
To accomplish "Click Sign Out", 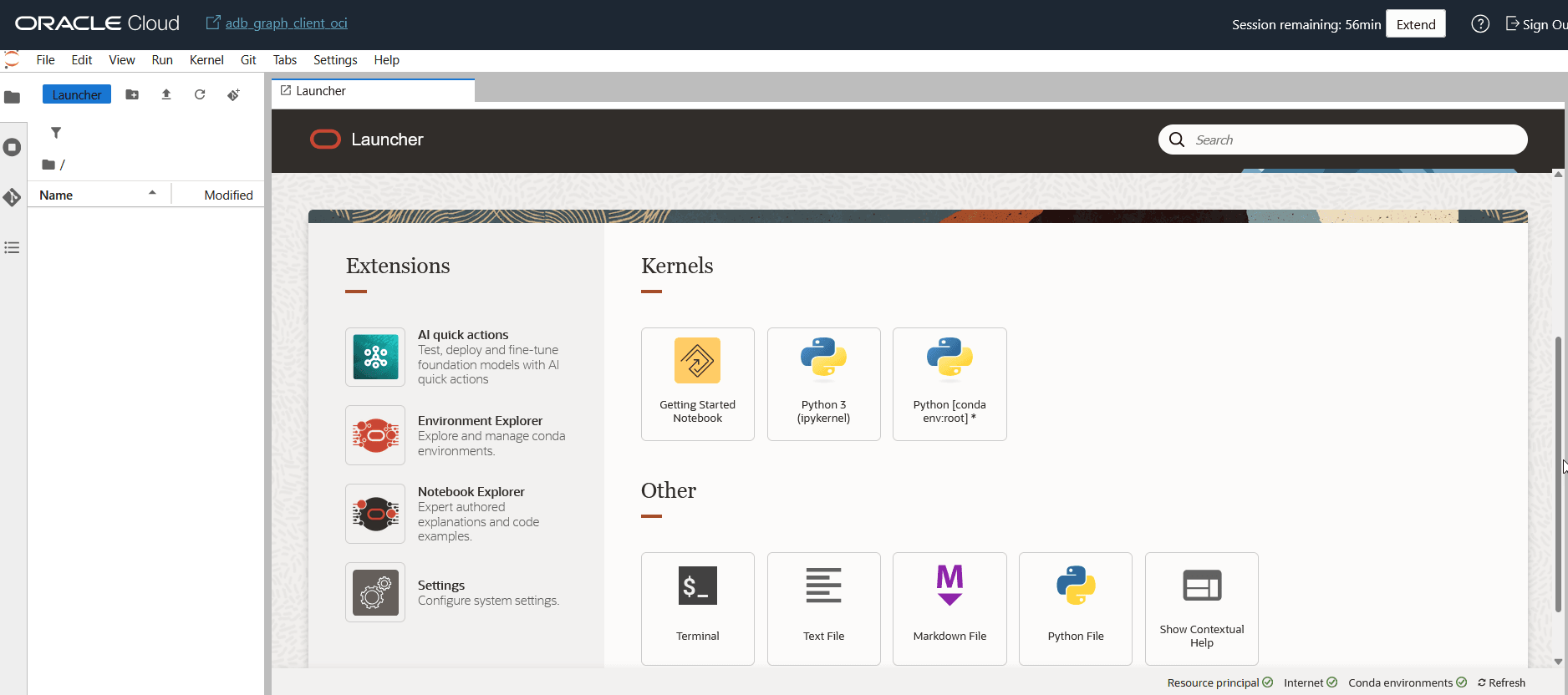I will (x=1536, y=24).
